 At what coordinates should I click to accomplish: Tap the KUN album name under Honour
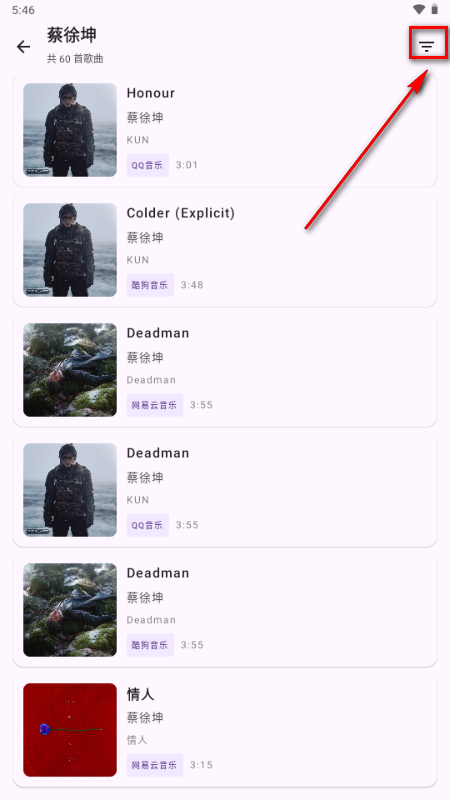pyautogui.click(x=138, y=140)
